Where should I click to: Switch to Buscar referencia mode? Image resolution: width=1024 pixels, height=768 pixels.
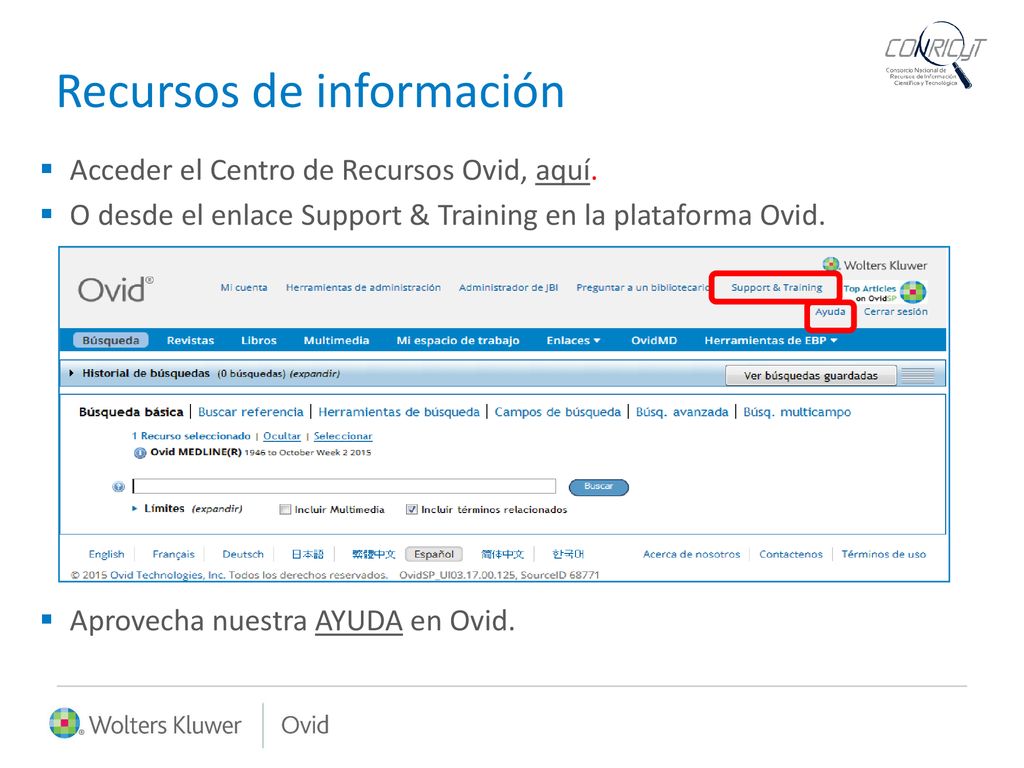coord(251,412)
